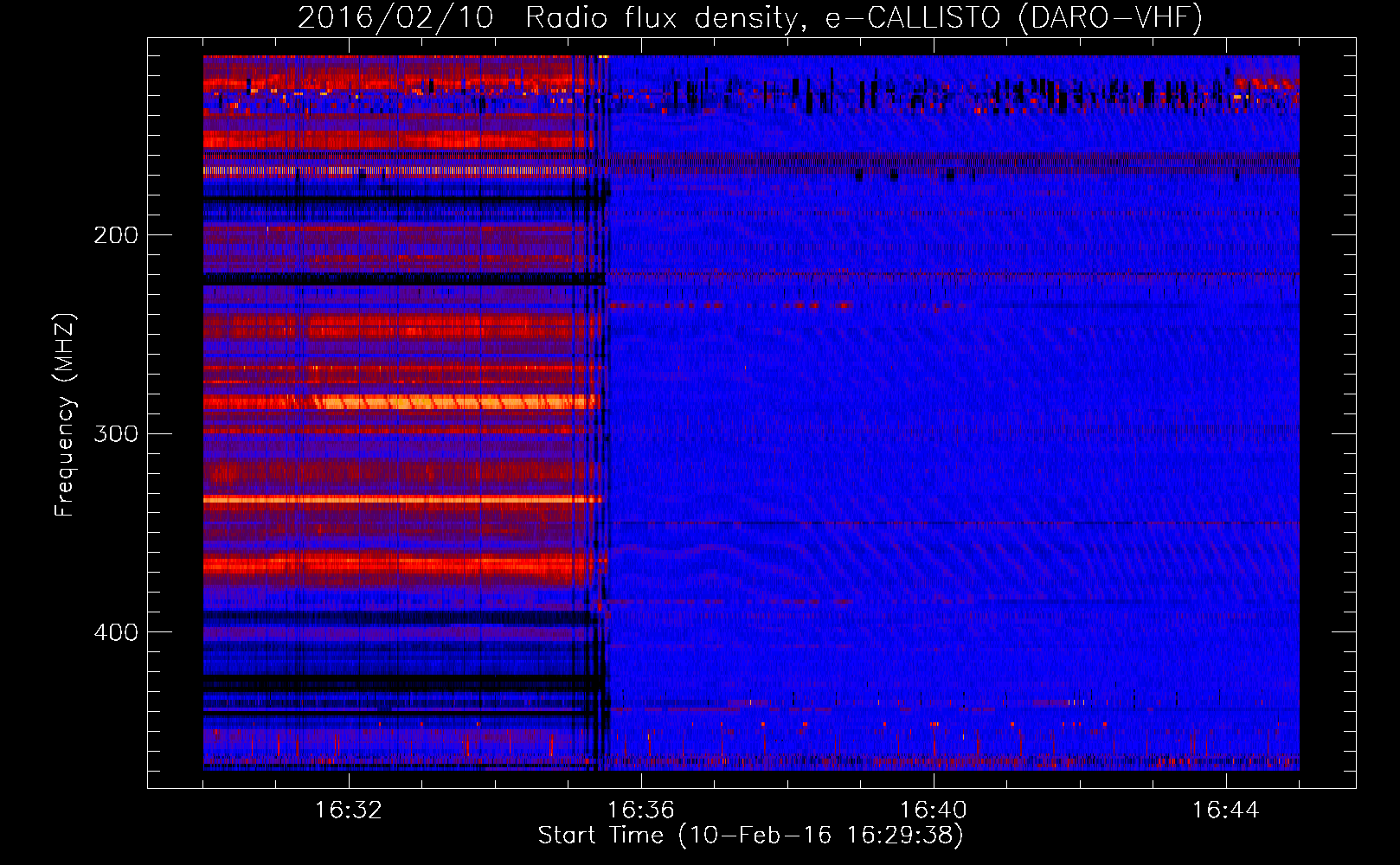
Task: Click the "Start Time (10-Feb-16 16:29:38)" label
Action: [750, 836]
